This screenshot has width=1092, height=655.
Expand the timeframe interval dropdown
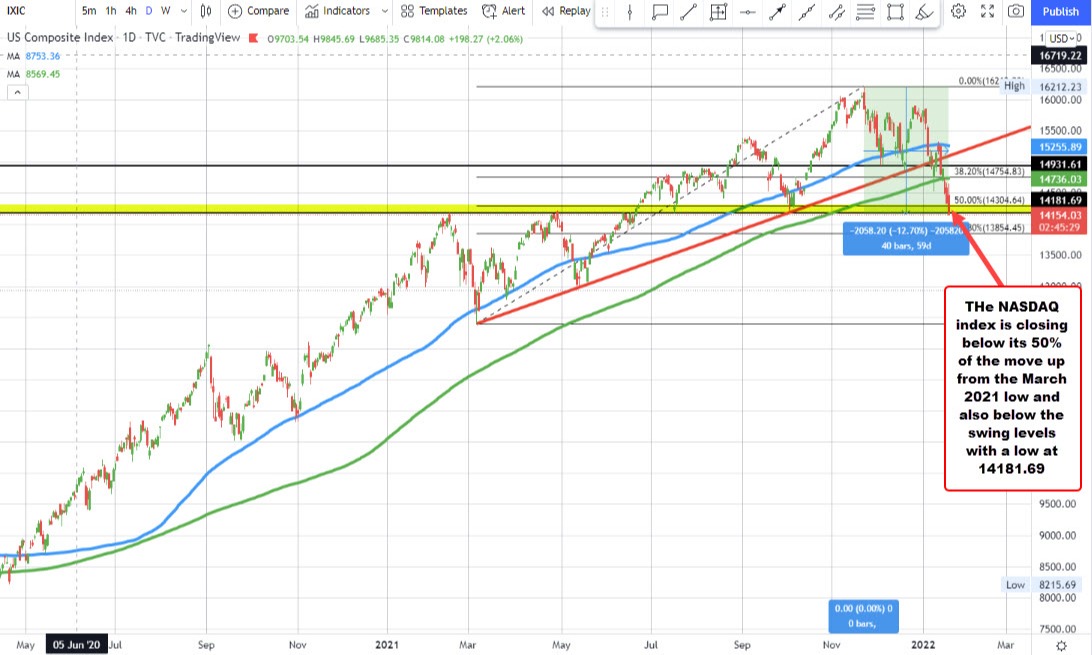[184, 11]
